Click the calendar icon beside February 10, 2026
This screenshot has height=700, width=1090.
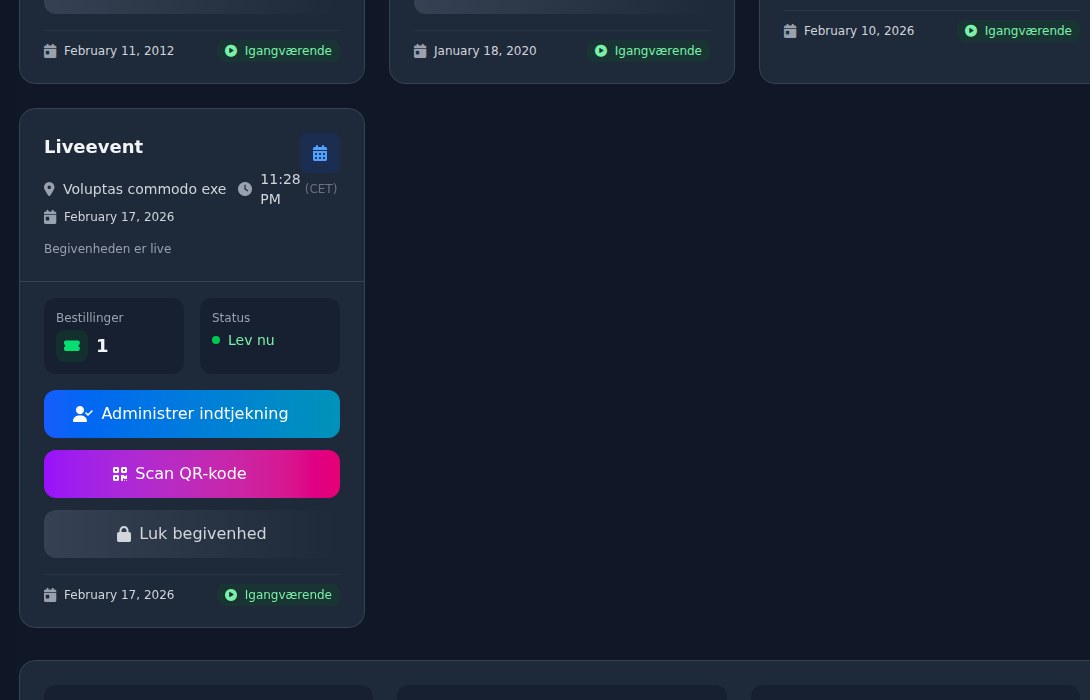790,31
